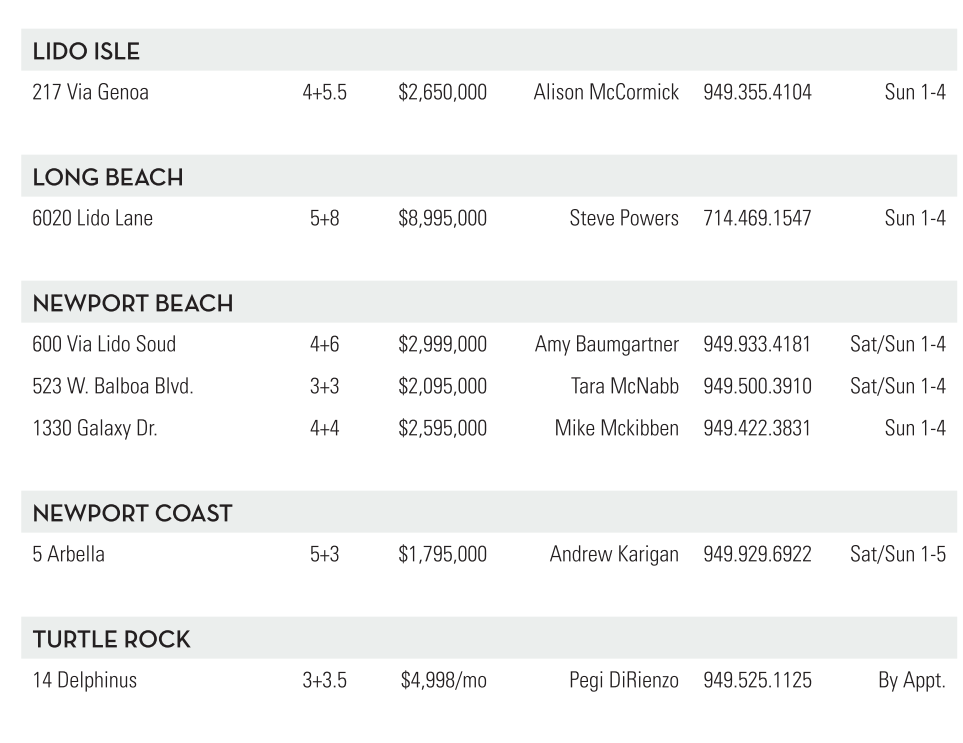
Task: Click phone number 949.355.4104
Action: coord(757,93)
